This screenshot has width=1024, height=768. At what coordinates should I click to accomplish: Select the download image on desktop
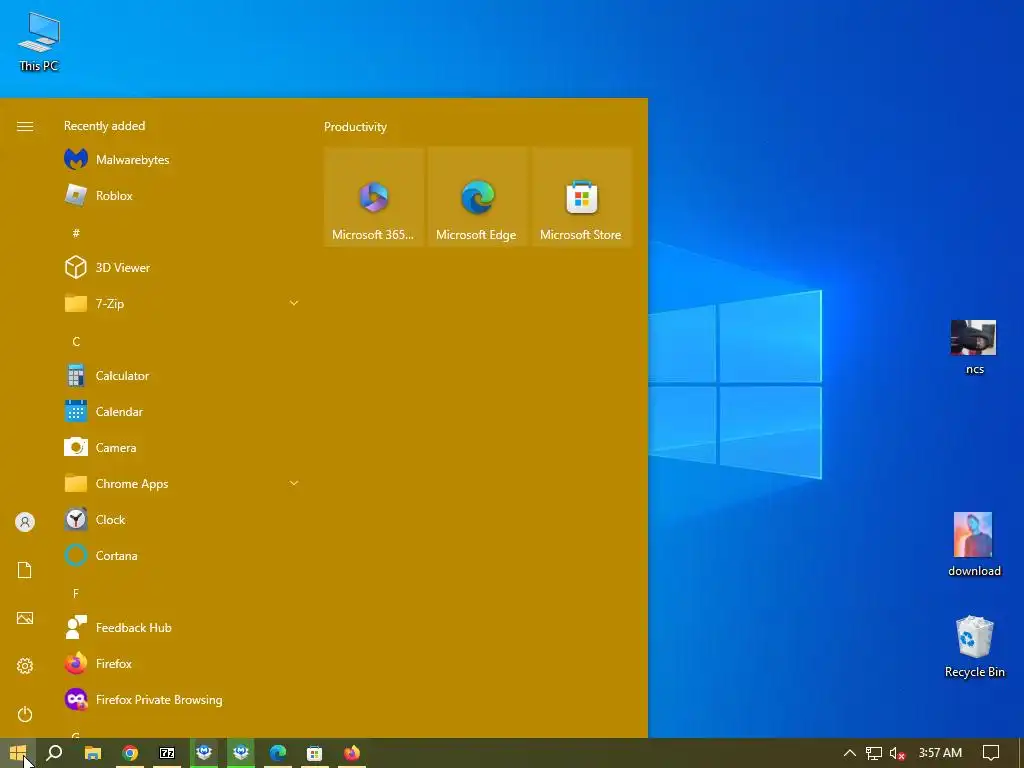[974, 544]
